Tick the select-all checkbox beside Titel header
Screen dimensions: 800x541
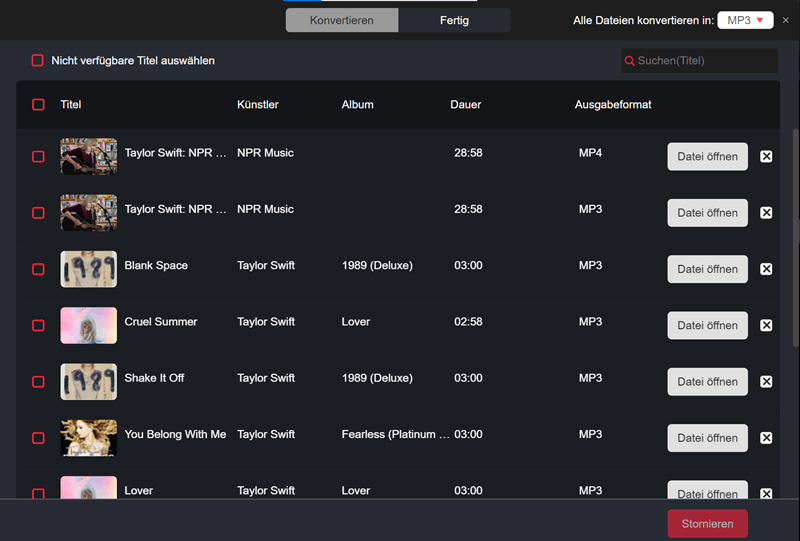pos(38,105)
